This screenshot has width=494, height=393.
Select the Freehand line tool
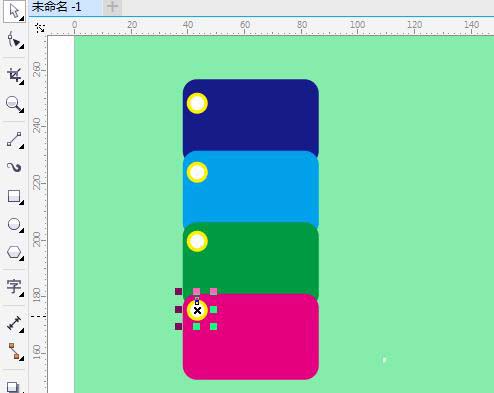[x=14, y=139]
